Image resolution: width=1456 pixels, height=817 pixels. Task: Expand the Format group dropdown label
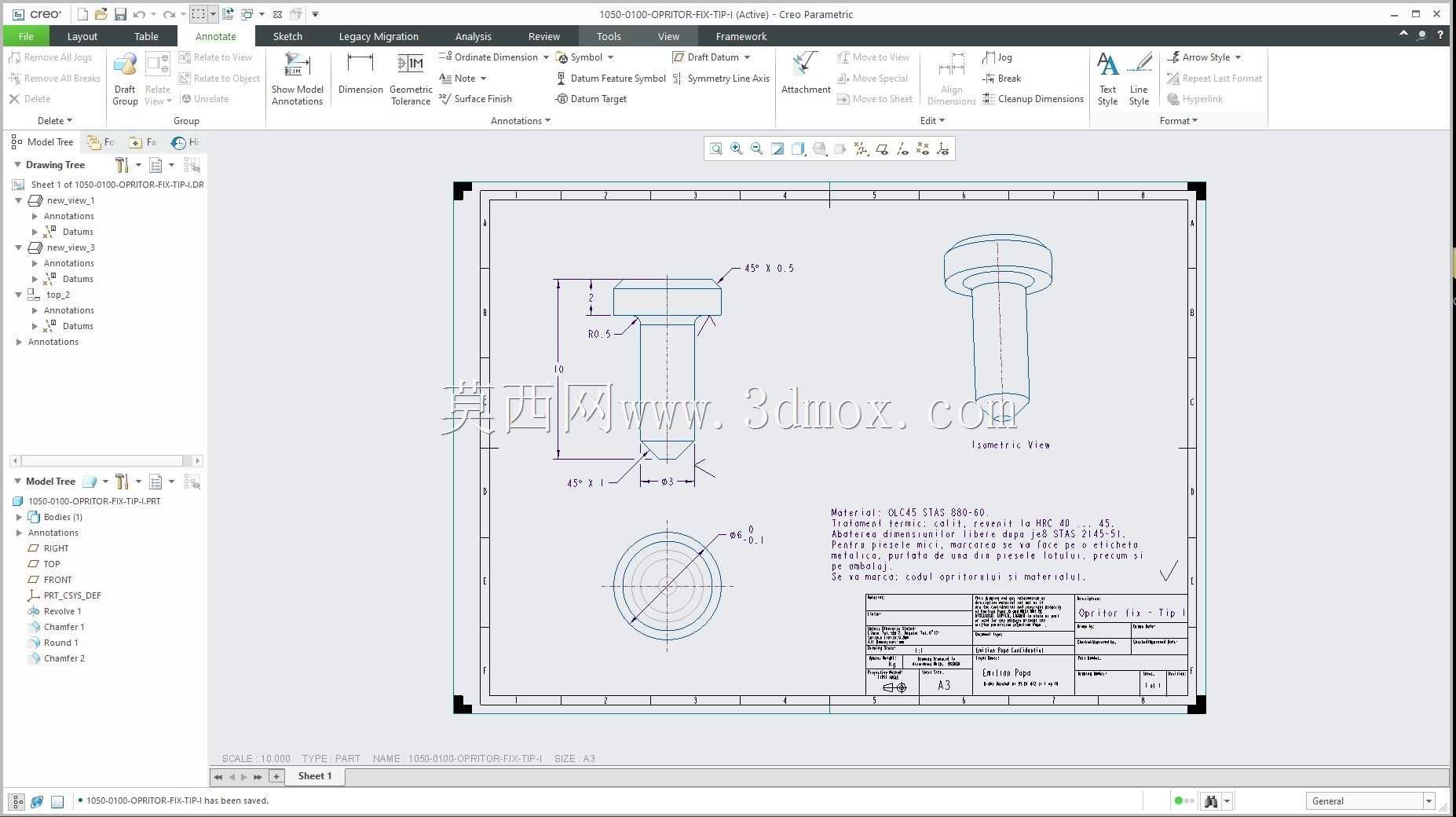(1179, 121)
